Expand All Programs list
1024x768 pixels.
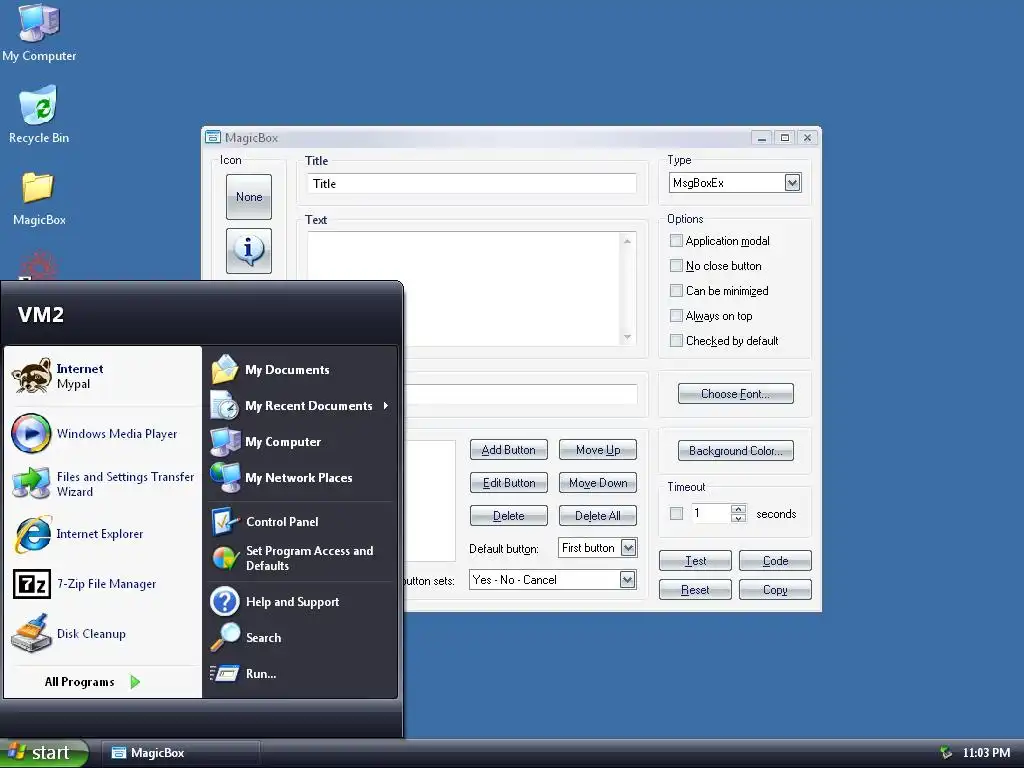point(92,682)
